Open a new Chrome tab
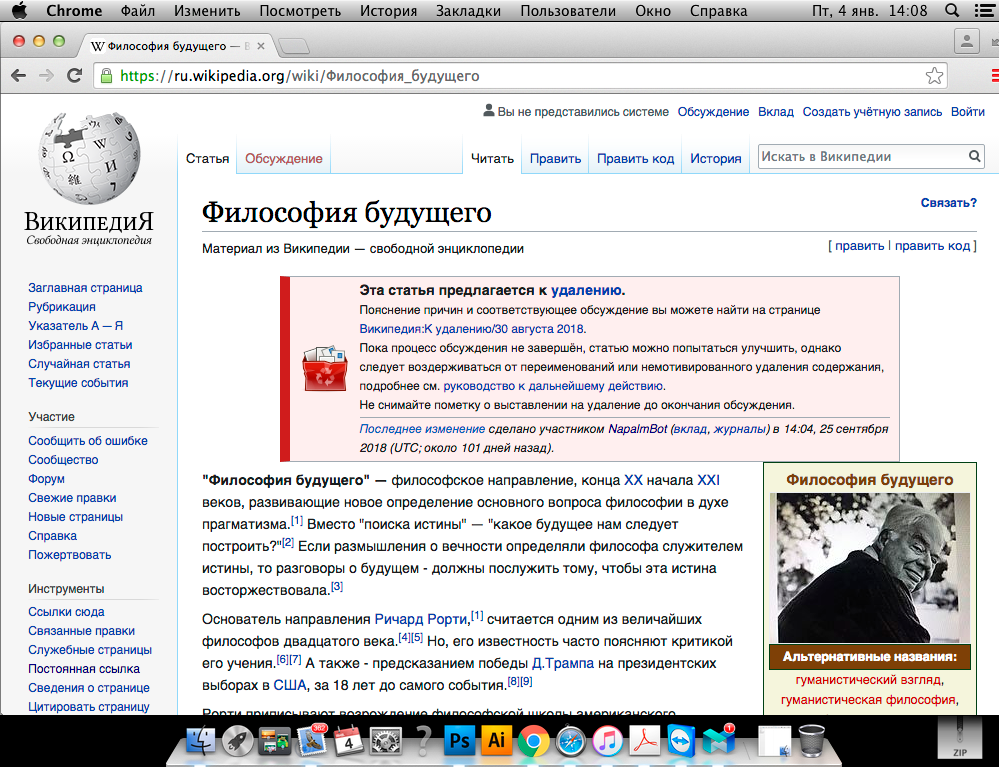Screen dimensions: 999x767 coord(294,46)
